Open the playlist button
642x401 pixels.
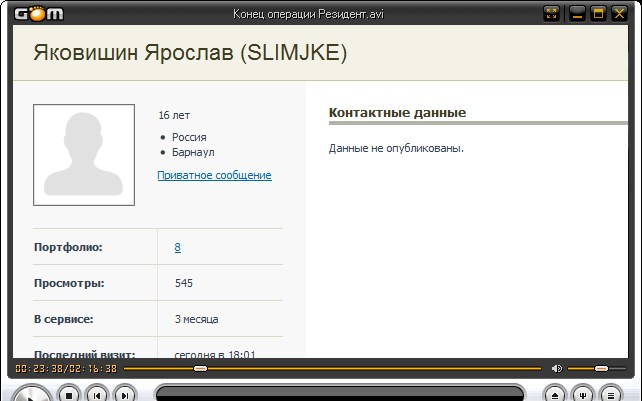coord(611,394)
